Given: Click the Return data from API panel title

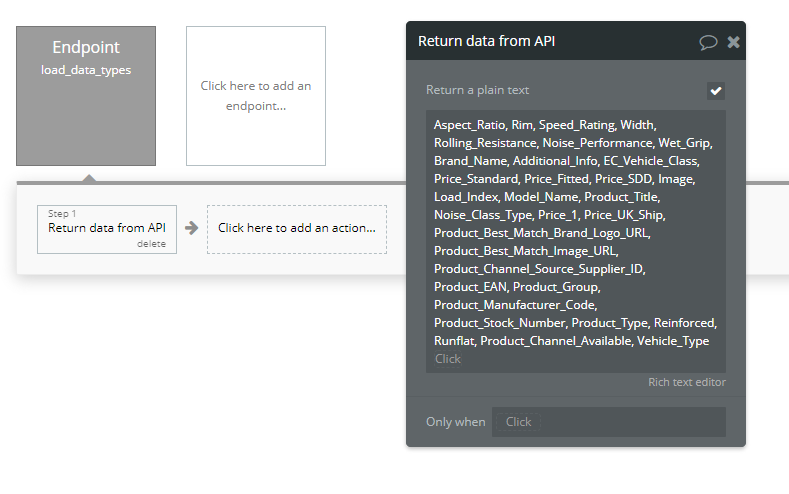Looking at the screenshot, I should (x=487, y=41).
